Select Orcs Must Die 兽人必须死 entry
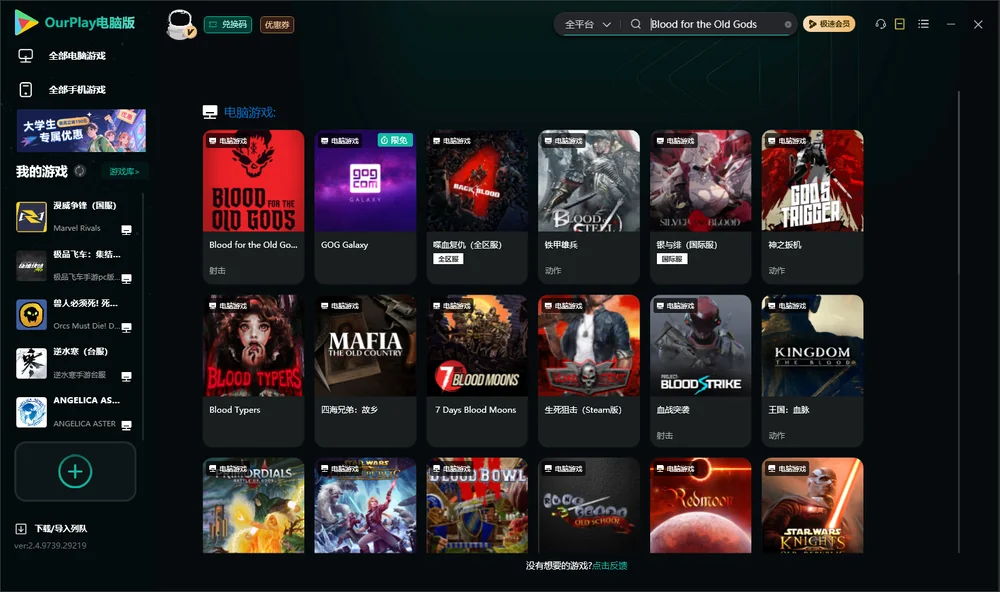The width and height of the screenshot is (1000, 592). [75, 314]
